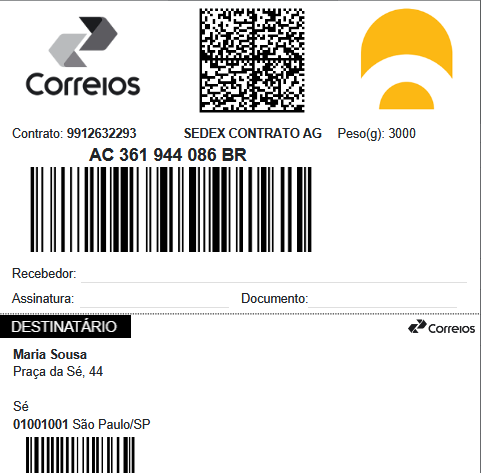The image size is (481, 473).
Task: Click the main tracking barcode
Action: click(x=171, y=209)
